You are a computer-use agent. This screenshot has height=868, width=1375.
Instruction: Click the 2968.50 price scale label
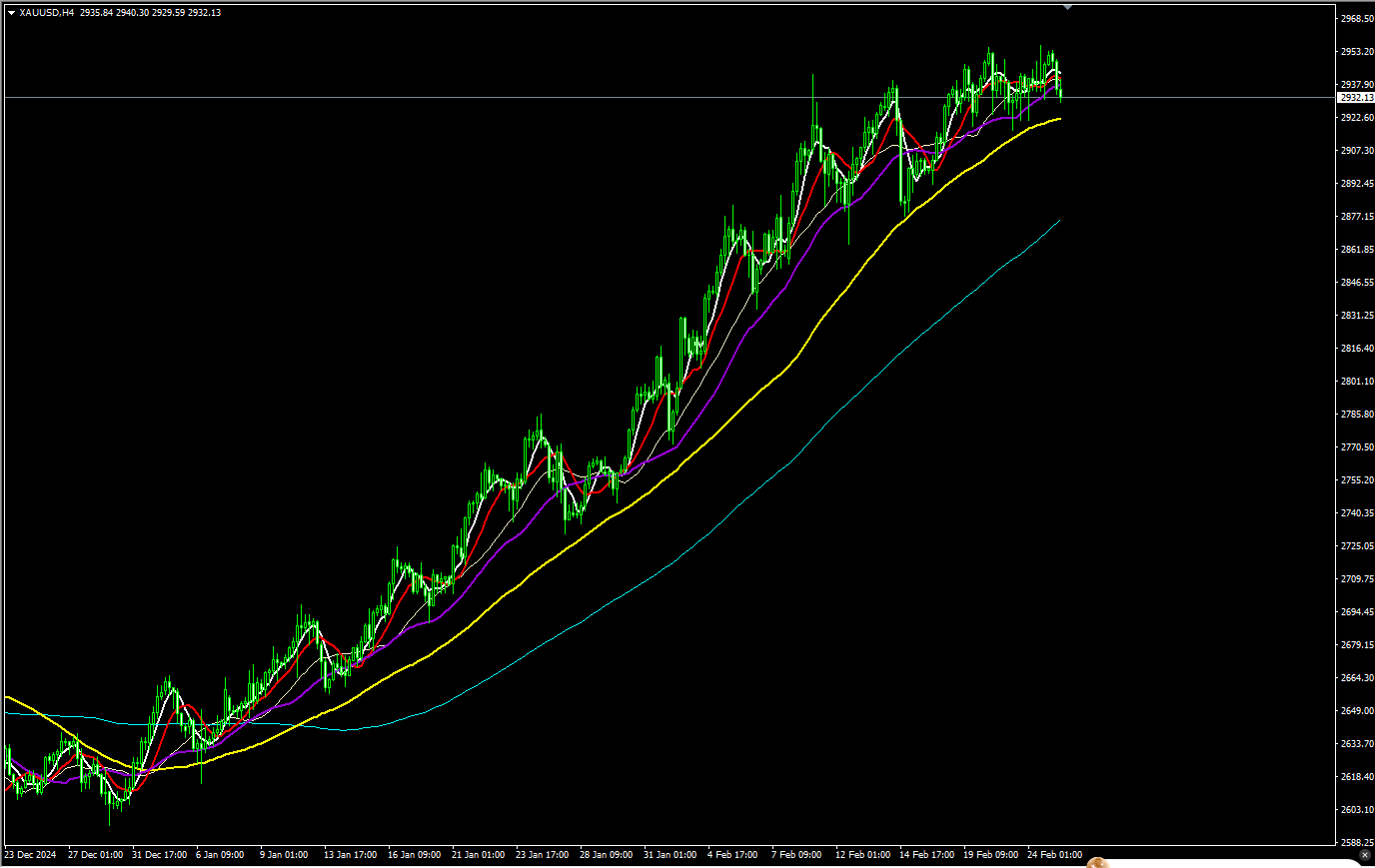pyautogui.click(x=1357, y=19)
